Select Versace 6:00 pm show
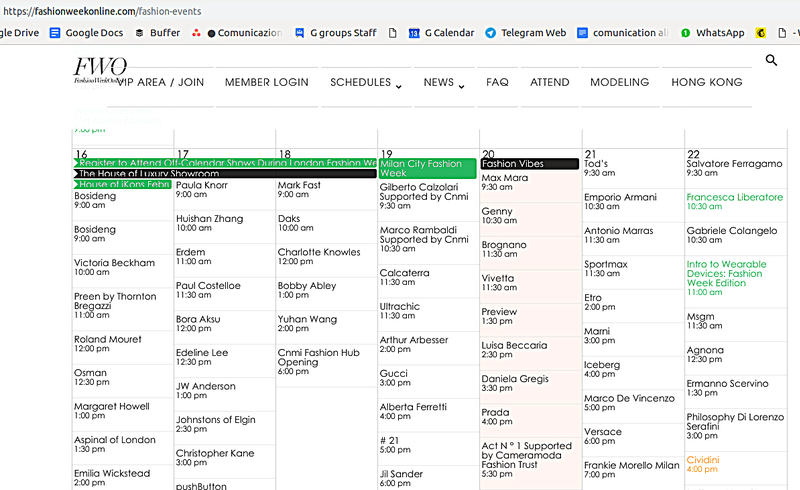The width and height of the screenshot is (800, 490). pyautogui.click(x=603, y=436)
